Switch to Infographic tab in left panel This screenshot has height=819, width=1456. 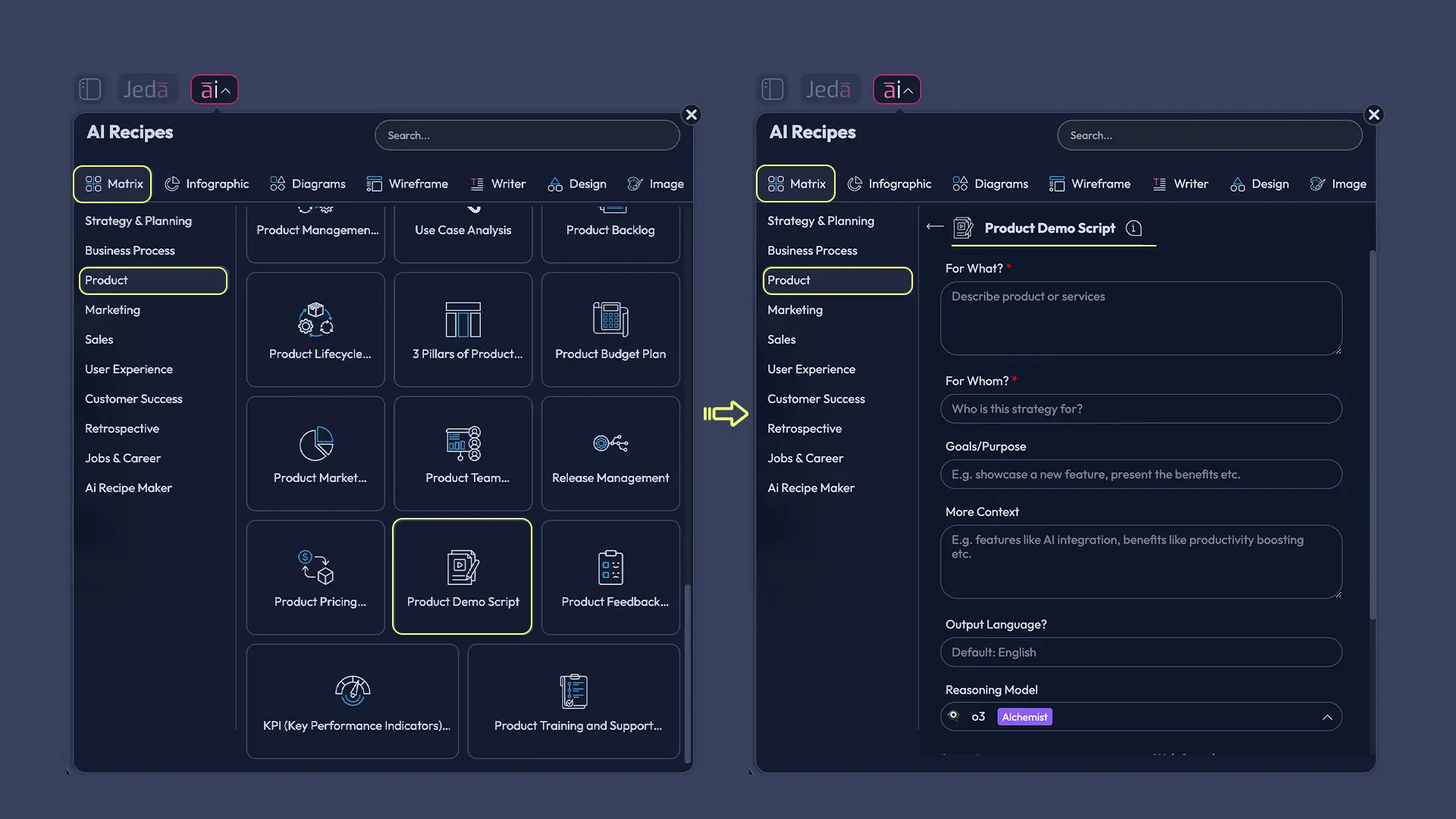pyautogui.click(x=207, y=184)
